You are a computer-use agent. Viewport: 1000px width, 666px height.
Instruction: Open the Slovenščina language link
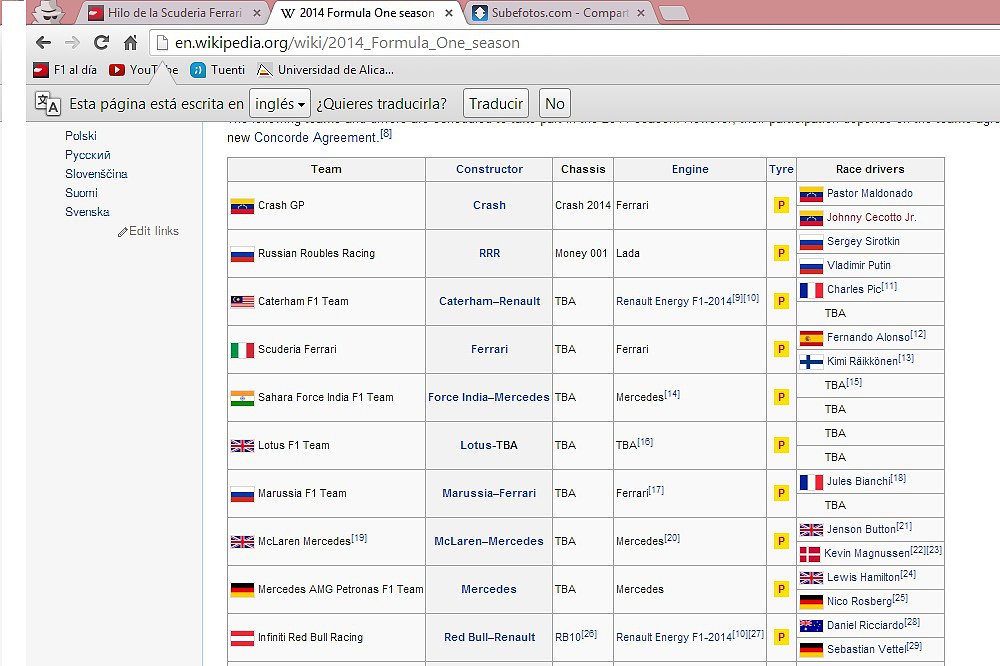pos(96,174)
